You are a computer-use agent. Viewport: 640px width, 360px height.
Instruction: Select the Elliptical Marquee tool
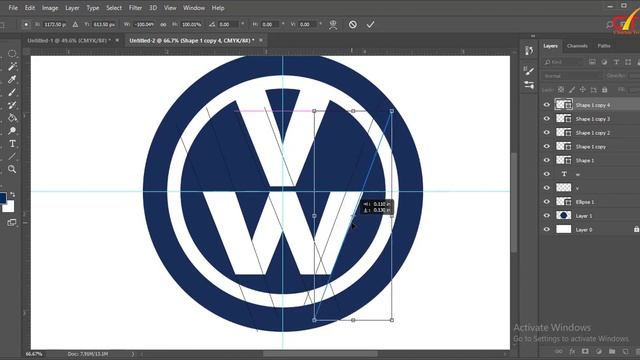pyautogui.click(x=12, y=53)
